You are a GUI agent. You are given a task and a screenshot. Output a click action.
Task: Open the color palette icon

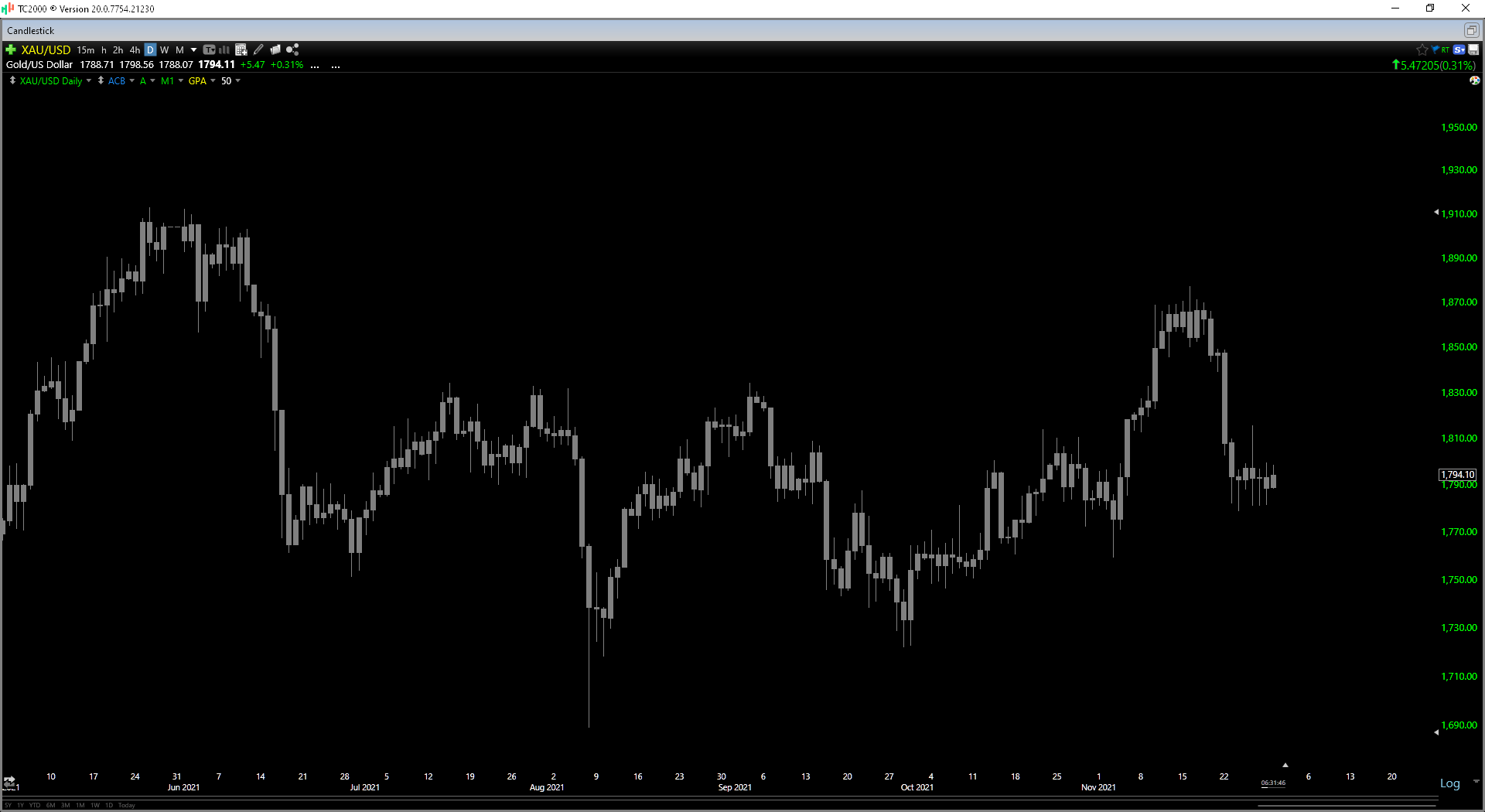pos(1474,80)
